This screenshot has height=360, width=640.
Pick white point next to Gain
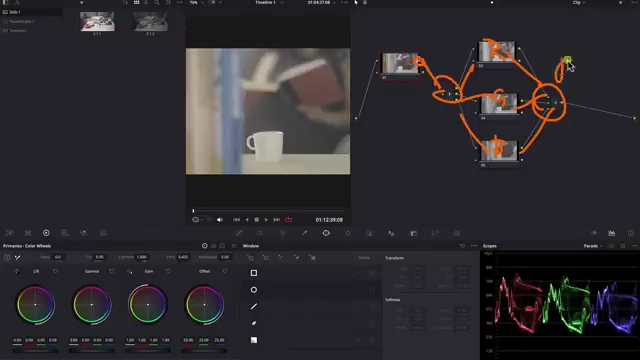pyautogui.click(x=129, y=271)
